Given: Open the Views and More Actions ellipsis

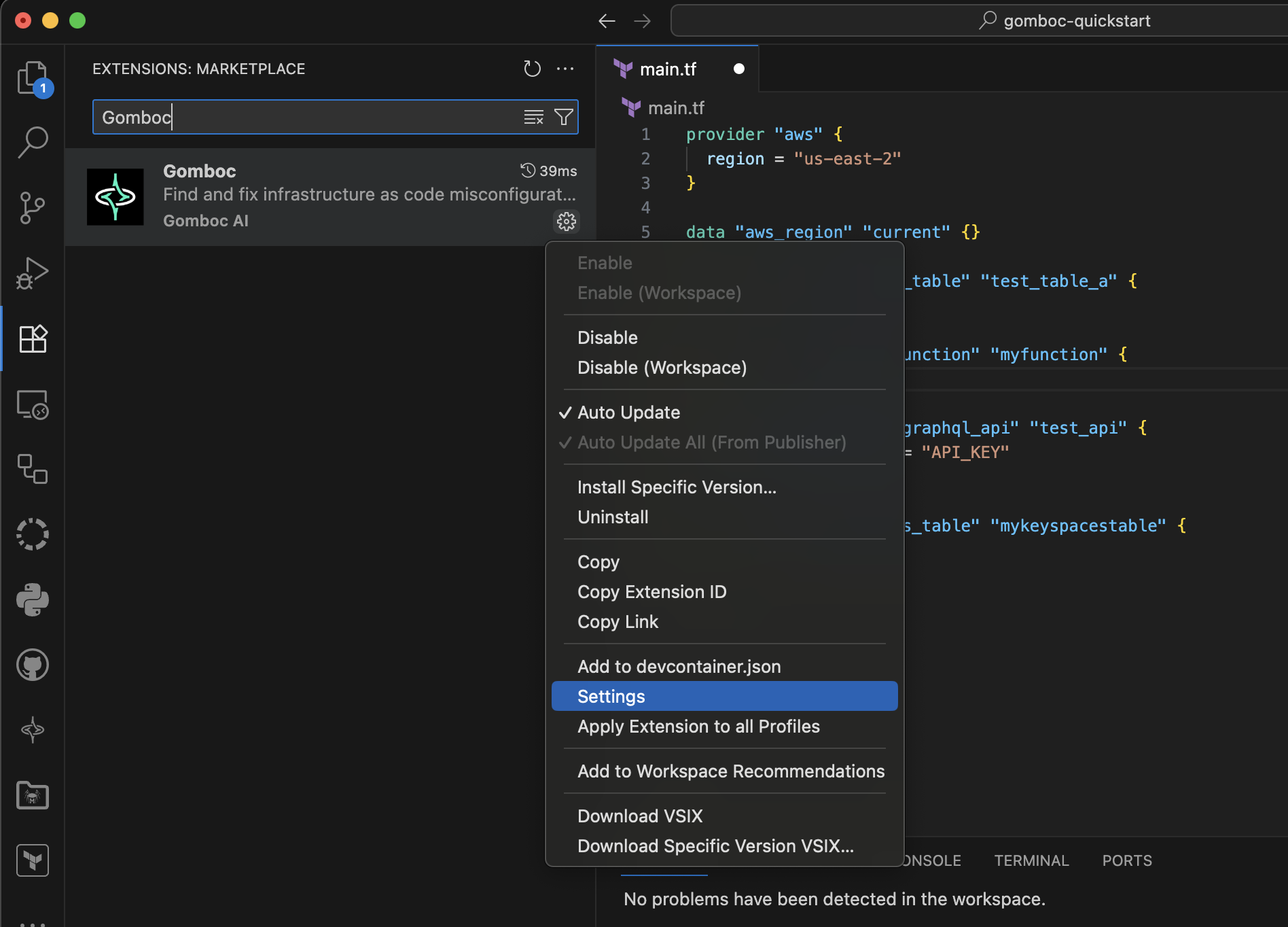Looking at the screenshot, I should pyautogui.click(x=565, y=69).
